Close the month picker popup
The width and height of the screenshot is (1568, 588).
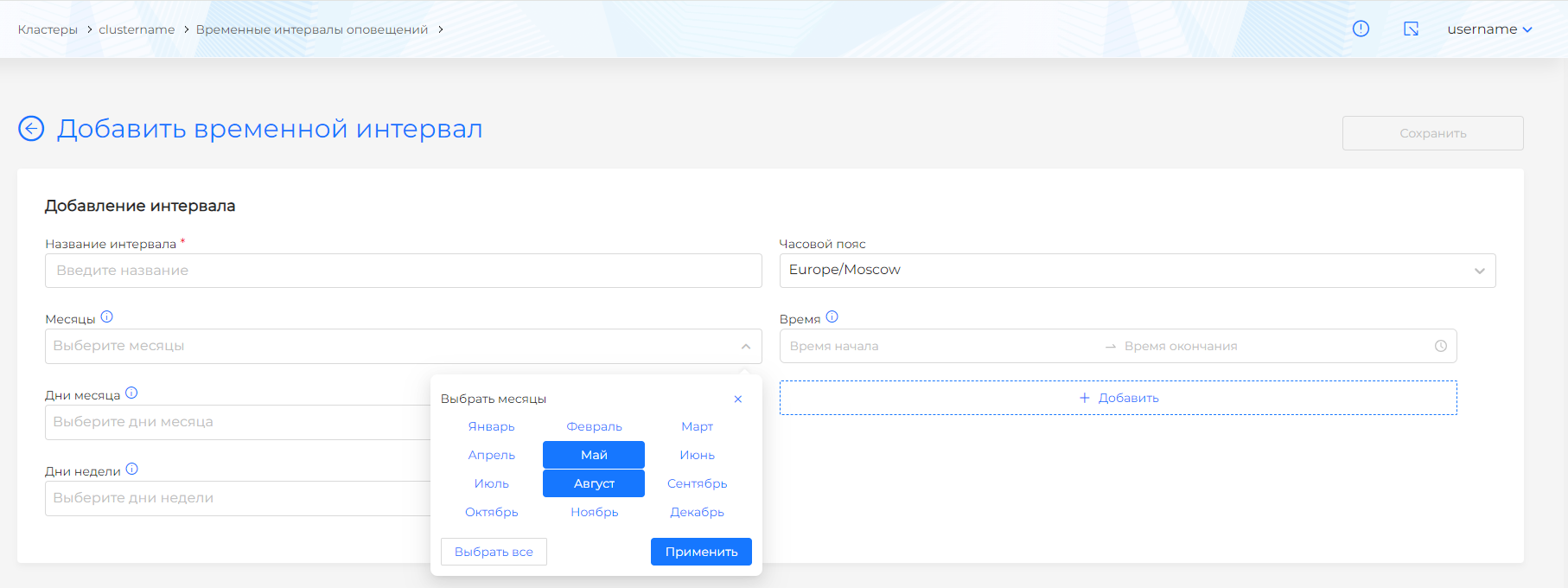click(x=737, y=399)
